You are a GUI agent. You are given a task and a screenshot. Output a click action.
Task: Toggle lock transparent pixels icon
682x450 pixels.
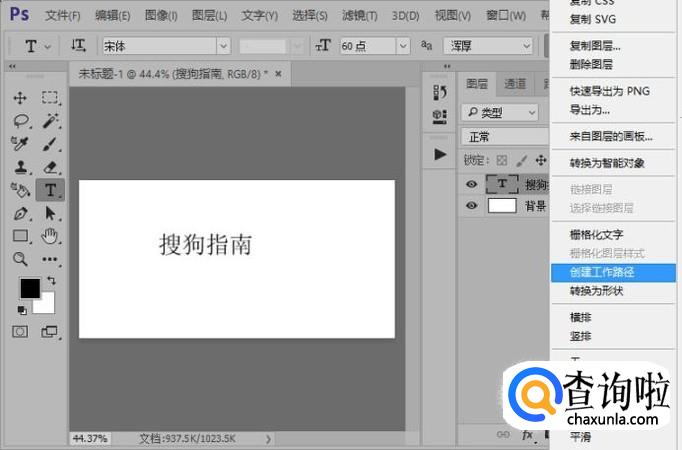coord(503,160)
